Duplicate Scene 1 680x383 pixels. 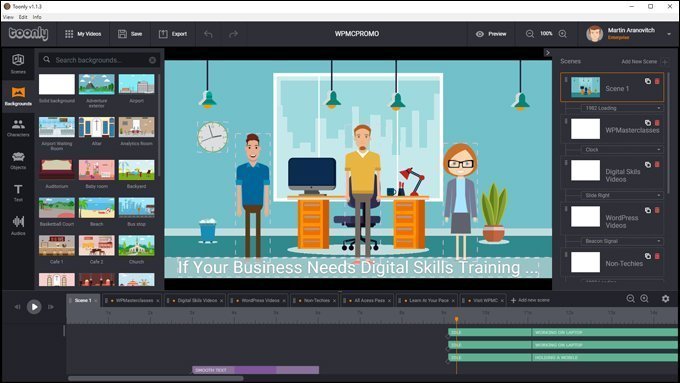tap(647, 81)
